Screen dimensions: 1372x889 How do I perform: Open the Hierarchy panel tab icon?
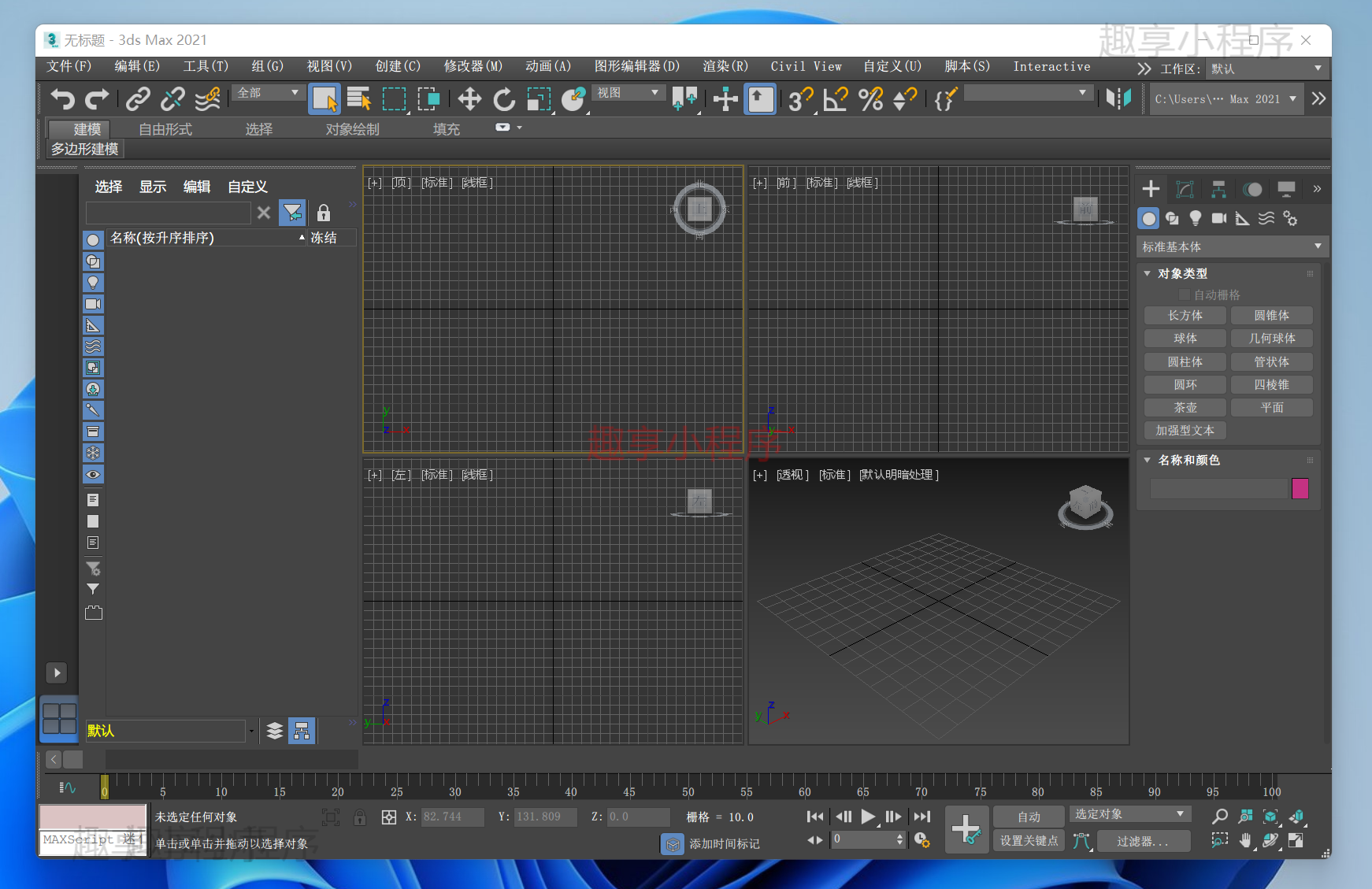click(x=1218, y=189)
